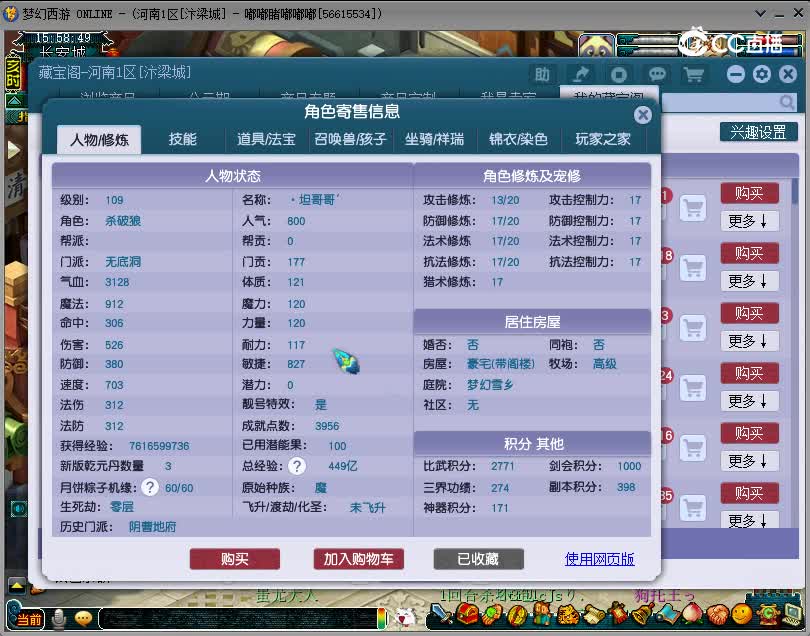Screen dimensions: 810x636
Task: Open the orange chat bubble emoji icon
Action: click(84, 618)
